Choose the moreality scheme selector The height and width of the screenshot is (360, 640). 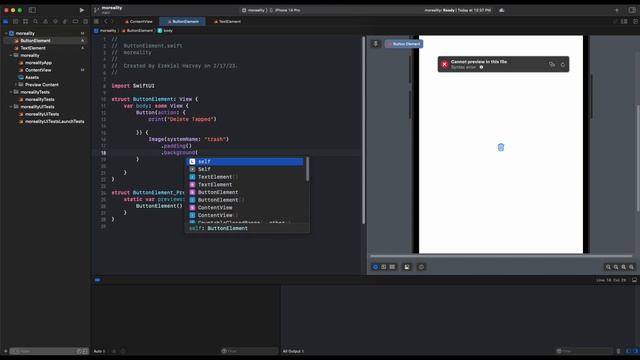253,10
